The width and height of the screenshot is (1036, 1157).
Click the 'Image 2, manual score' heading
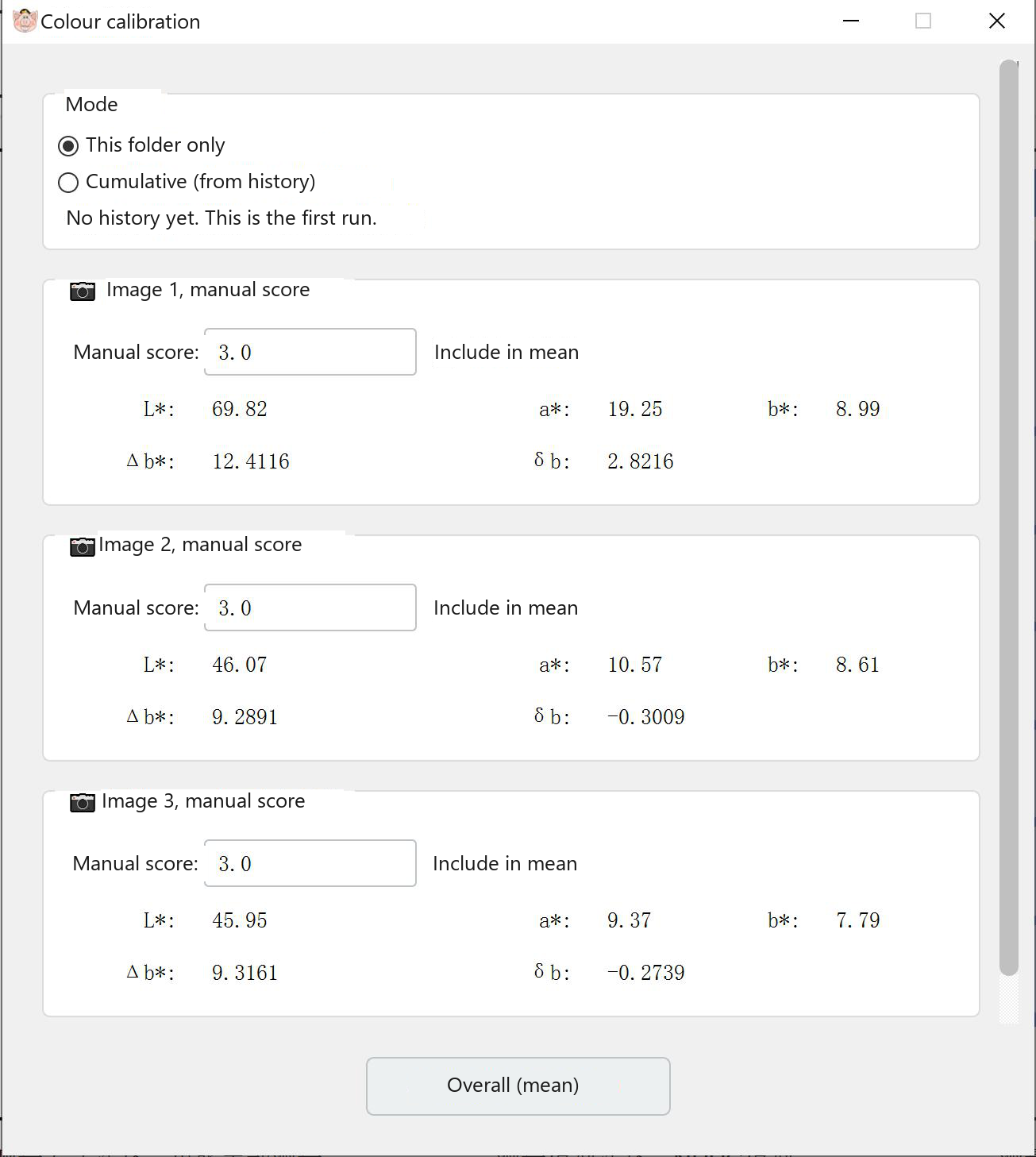coord(200,545)
